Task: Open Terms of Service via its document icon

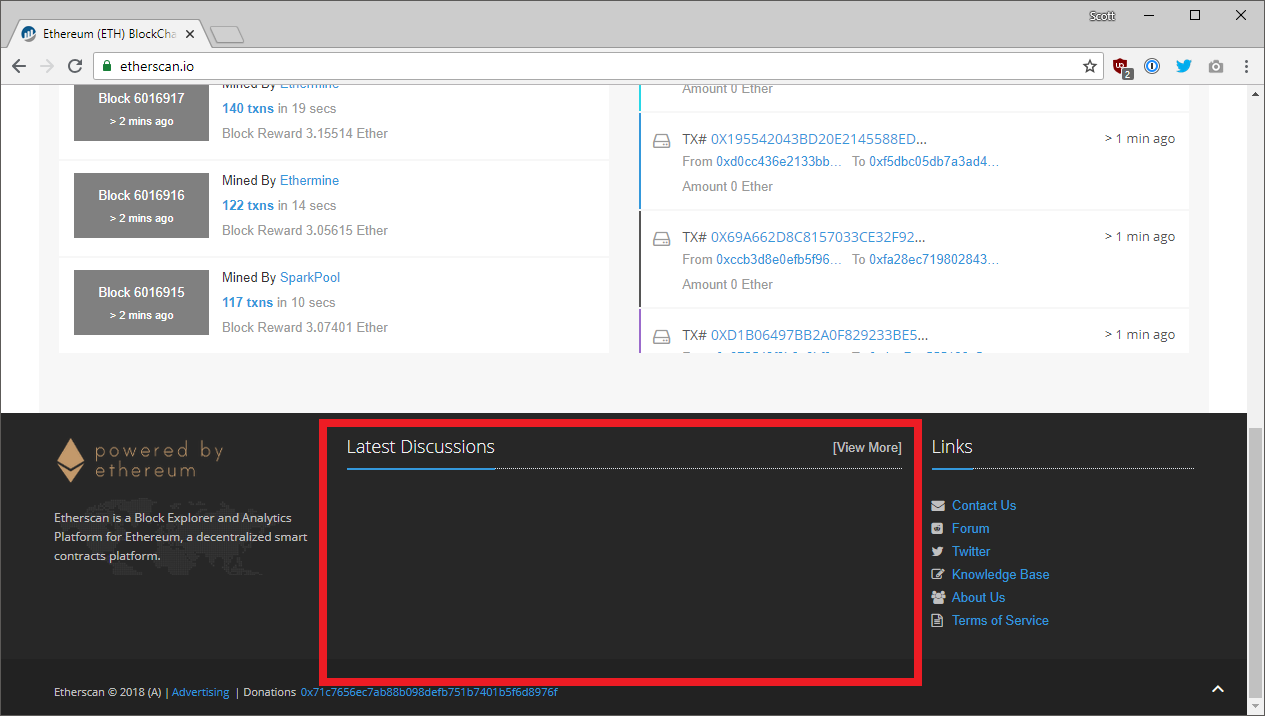Action: coord(938,620)
